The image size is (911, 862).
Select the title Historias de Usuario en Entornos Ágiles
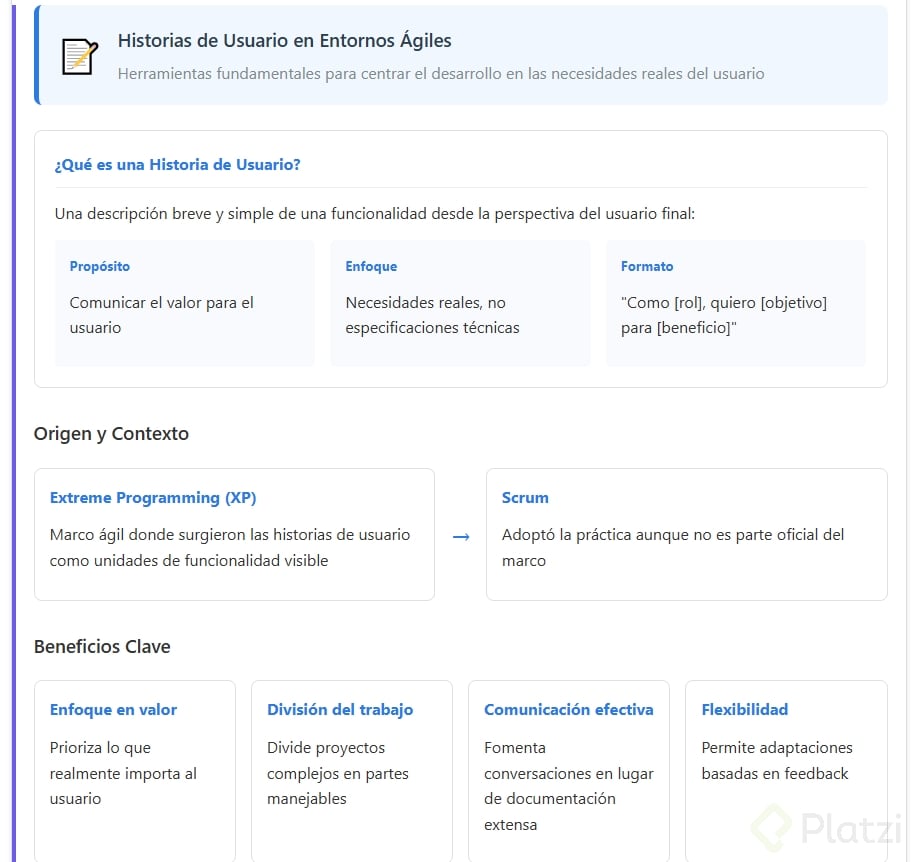284,41
